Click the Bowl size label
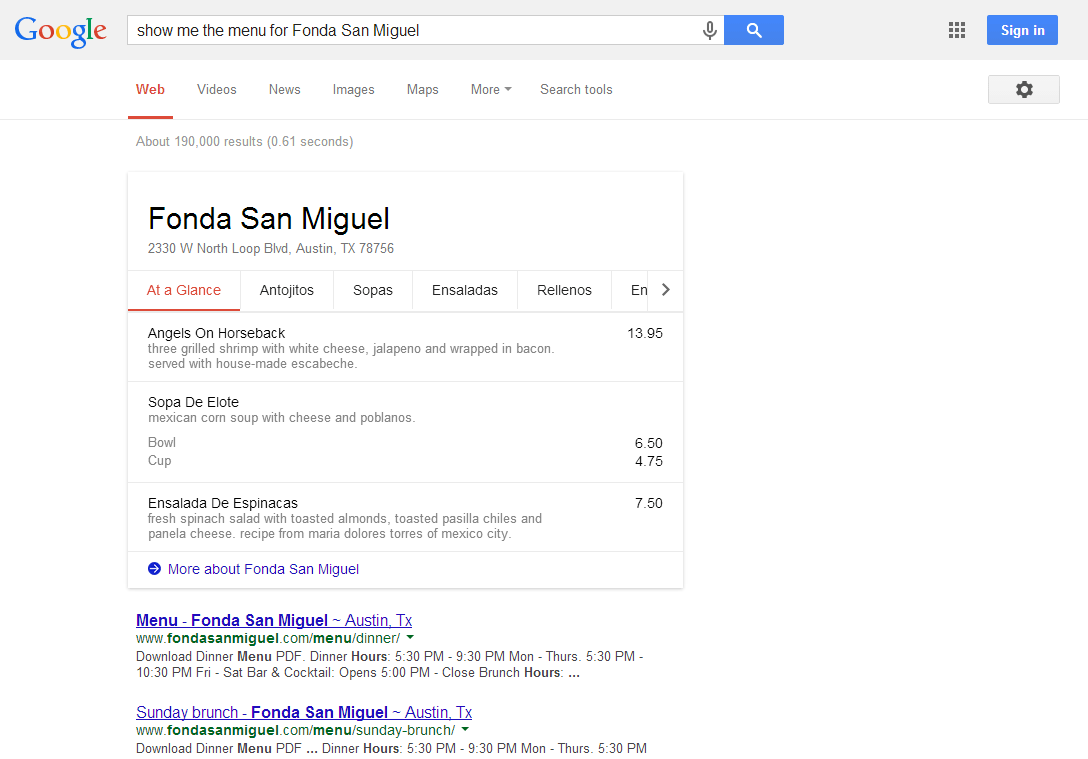Screen dimensions: 1088x759 pos(162,443)
